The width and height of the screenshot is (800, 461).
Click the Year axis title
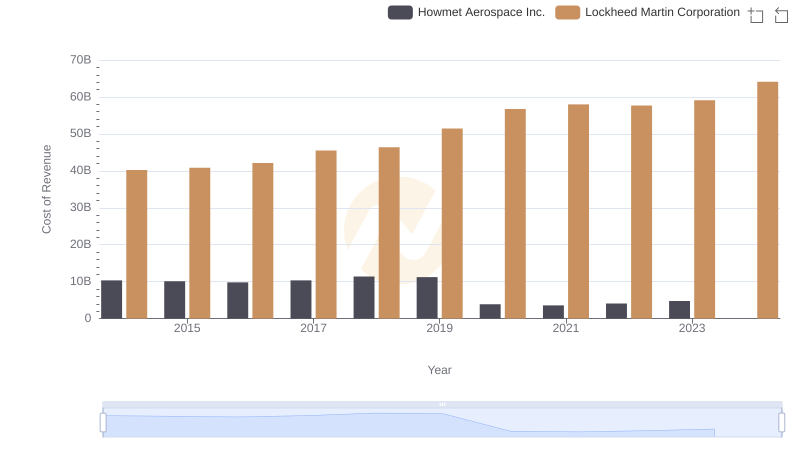[439, 370]
